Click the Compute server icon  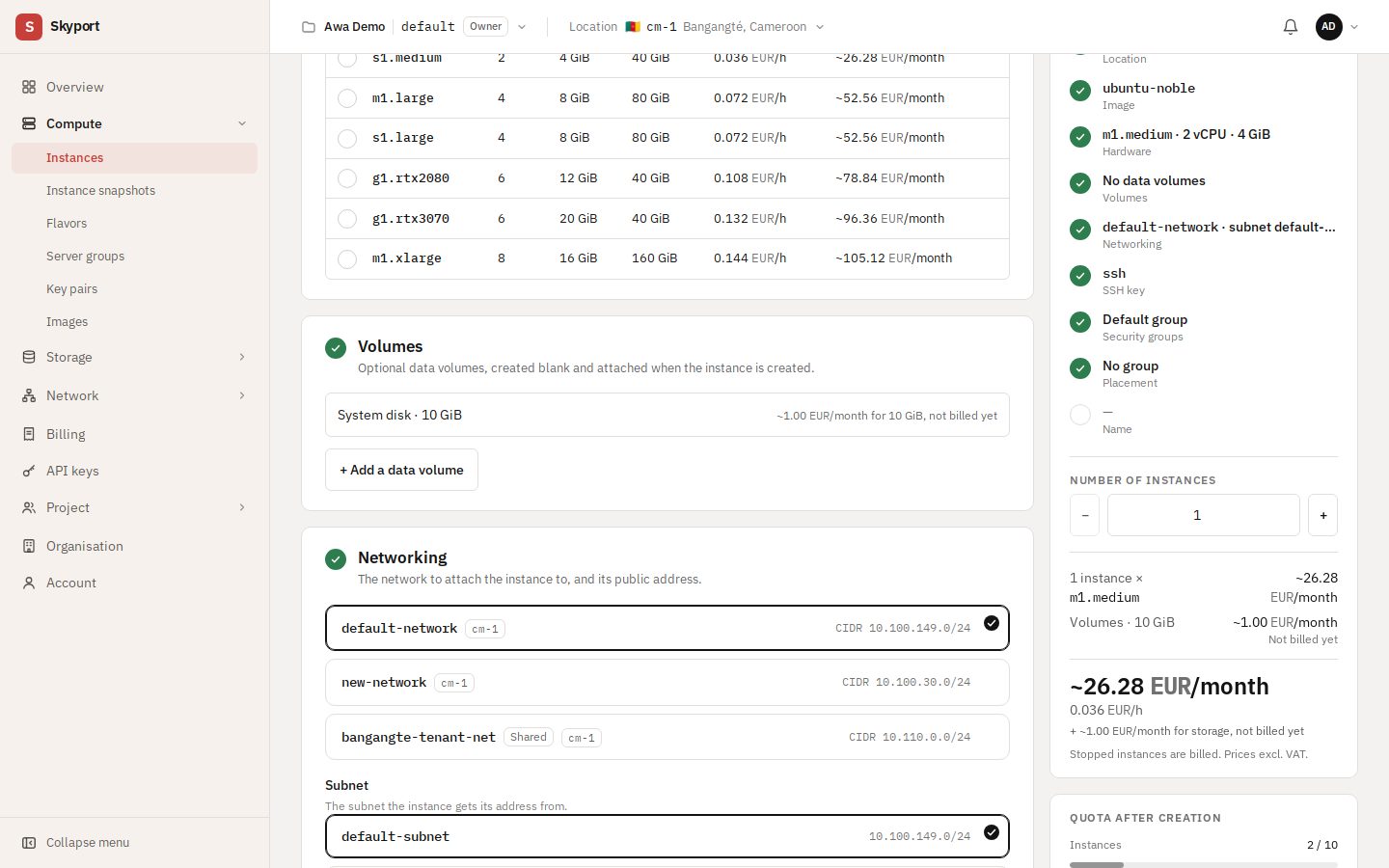29,123
